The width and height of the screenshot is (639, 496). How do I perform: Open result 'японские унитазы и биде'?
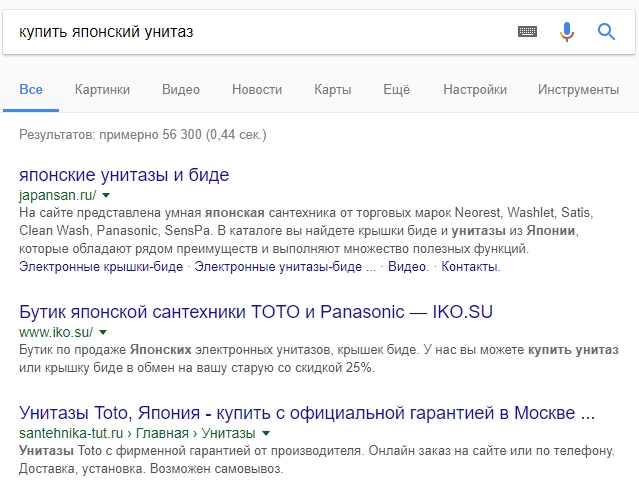tap(124, 175)
